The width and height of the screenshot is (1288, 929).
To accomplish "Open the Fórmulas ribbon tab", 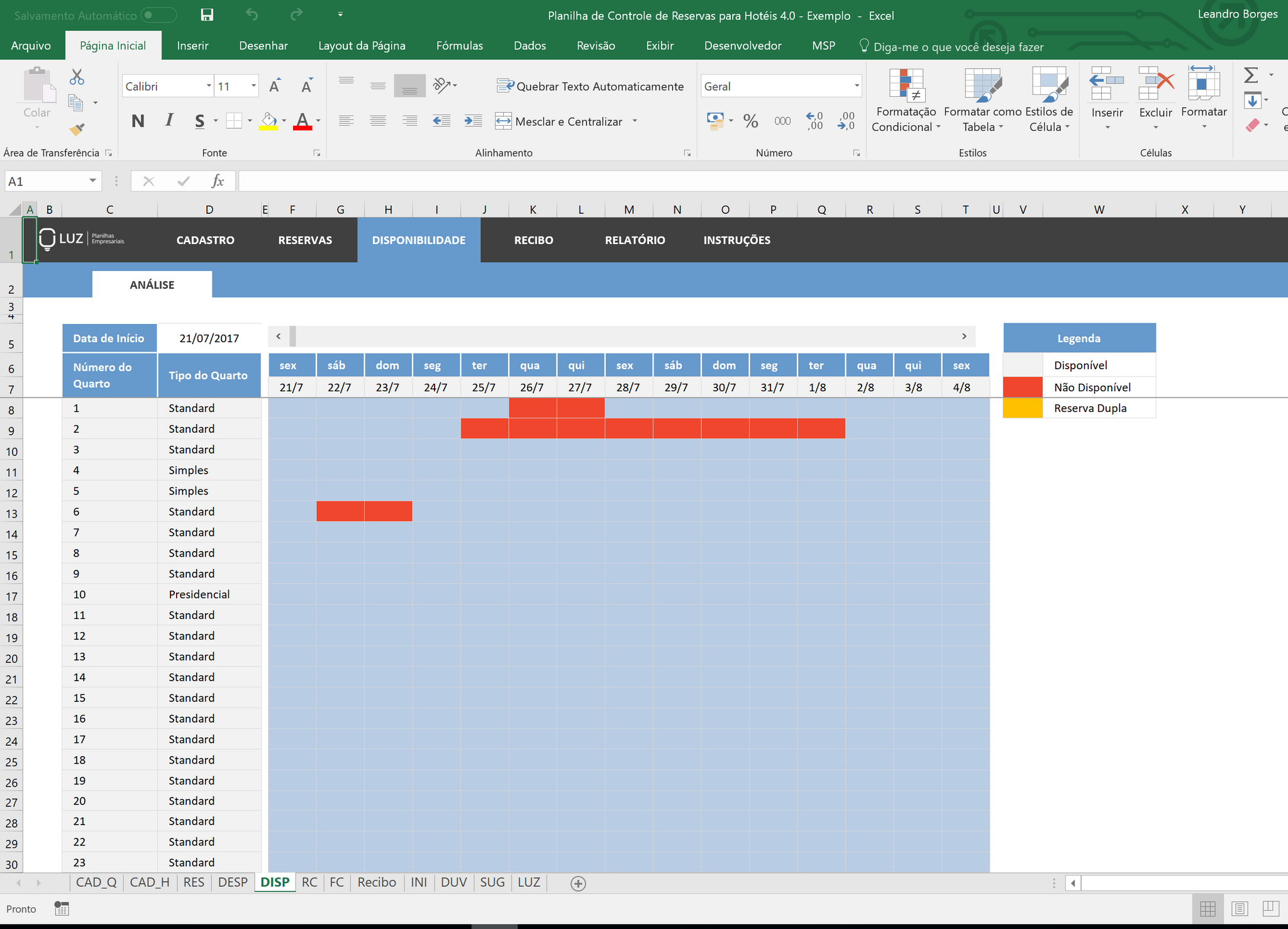I will pyautogui.click(x=459, y=46).
